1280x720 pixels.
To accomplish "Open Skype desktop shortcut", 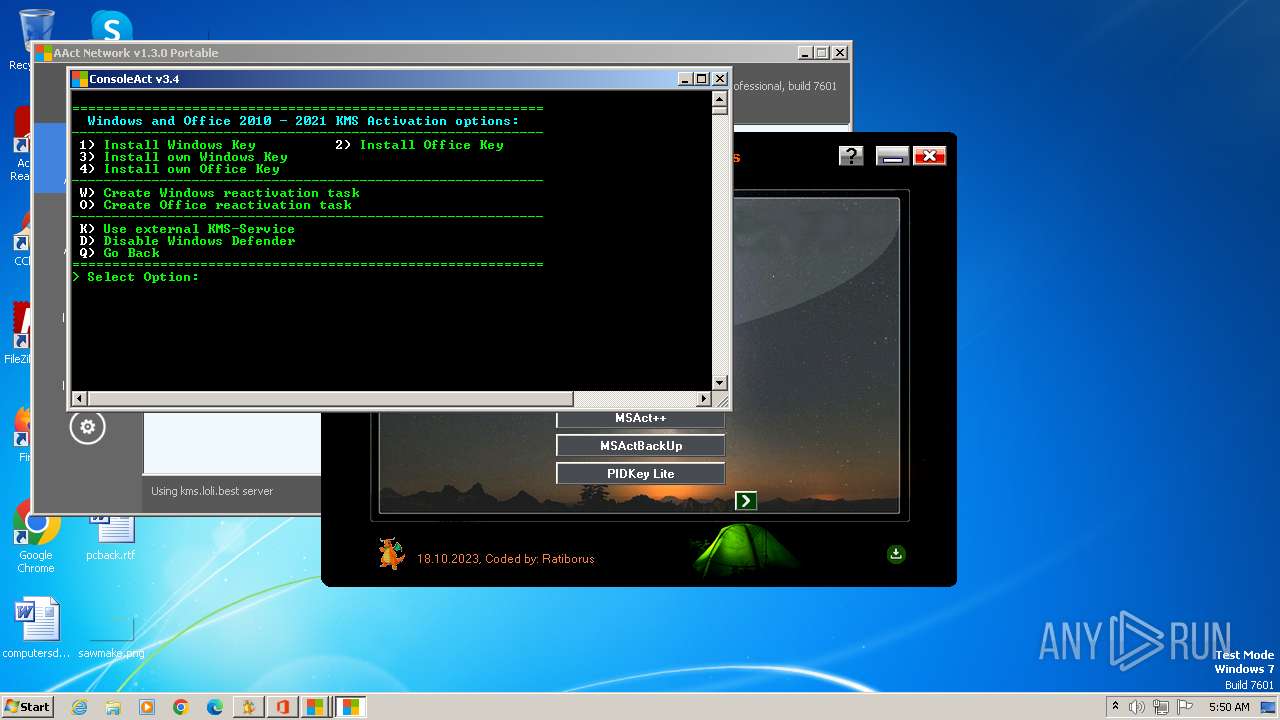I will tap(111, 26).
